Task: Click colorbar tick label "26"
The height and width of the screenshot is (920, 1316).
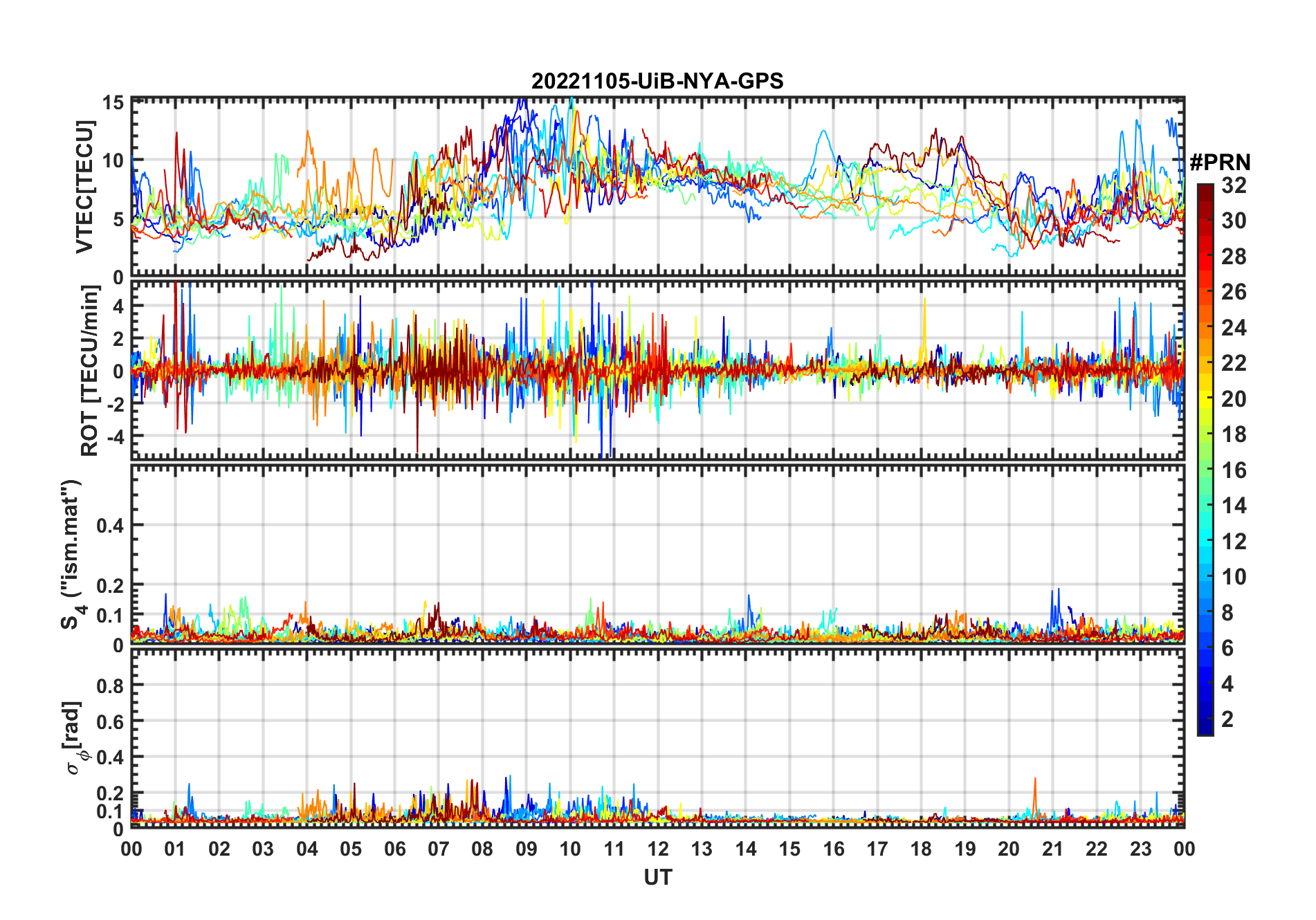Action: 1234,292
